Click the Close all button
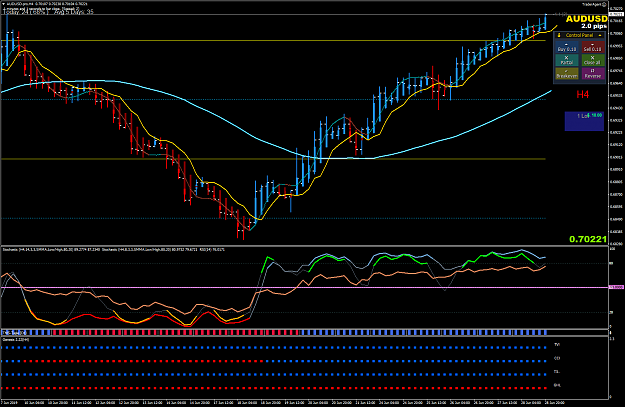625x407 pixels. [592, 60]
